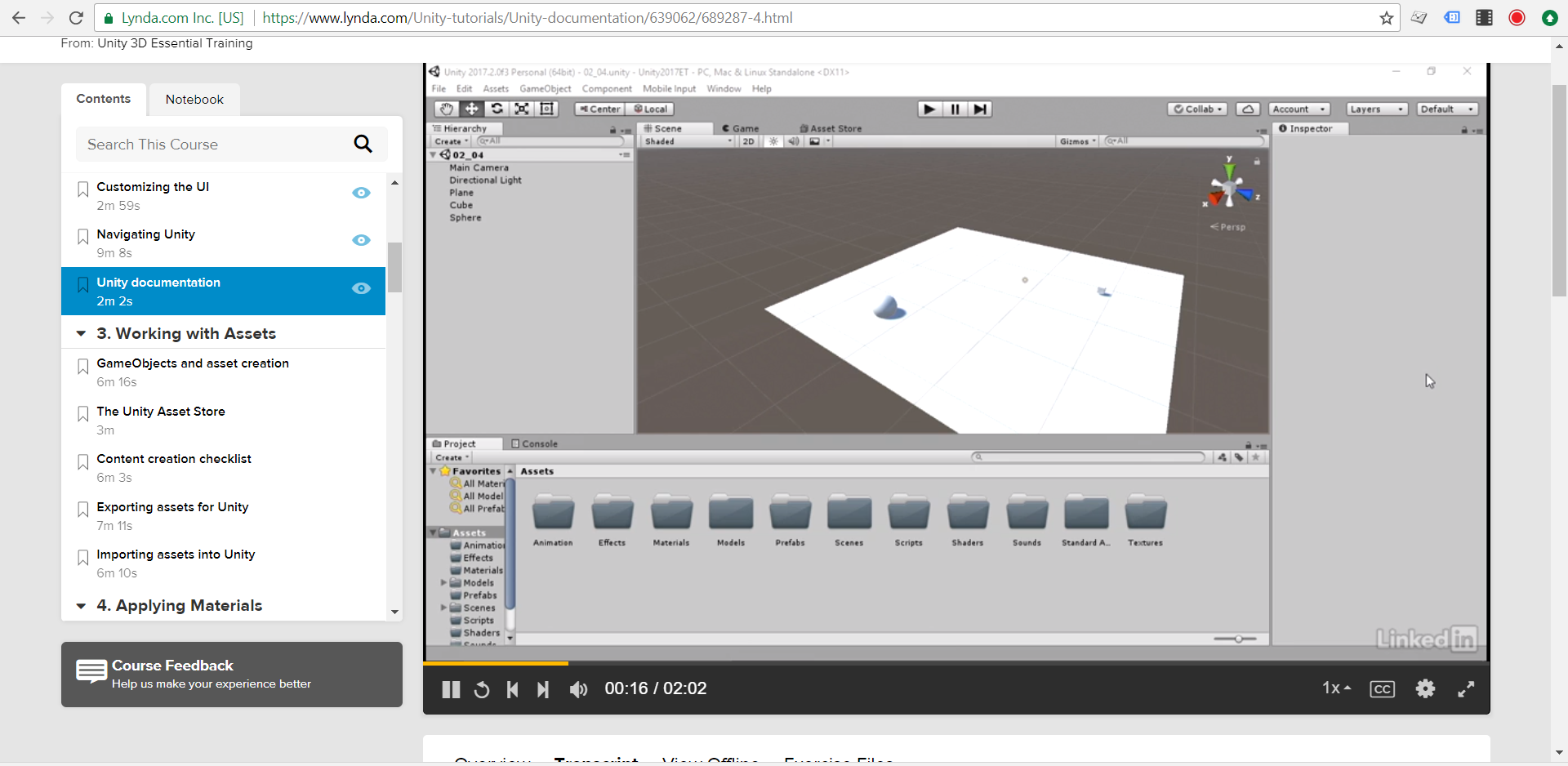Toggle closed captions CC button
This screenshot has height=766, width=1568.
[1382, 689]
